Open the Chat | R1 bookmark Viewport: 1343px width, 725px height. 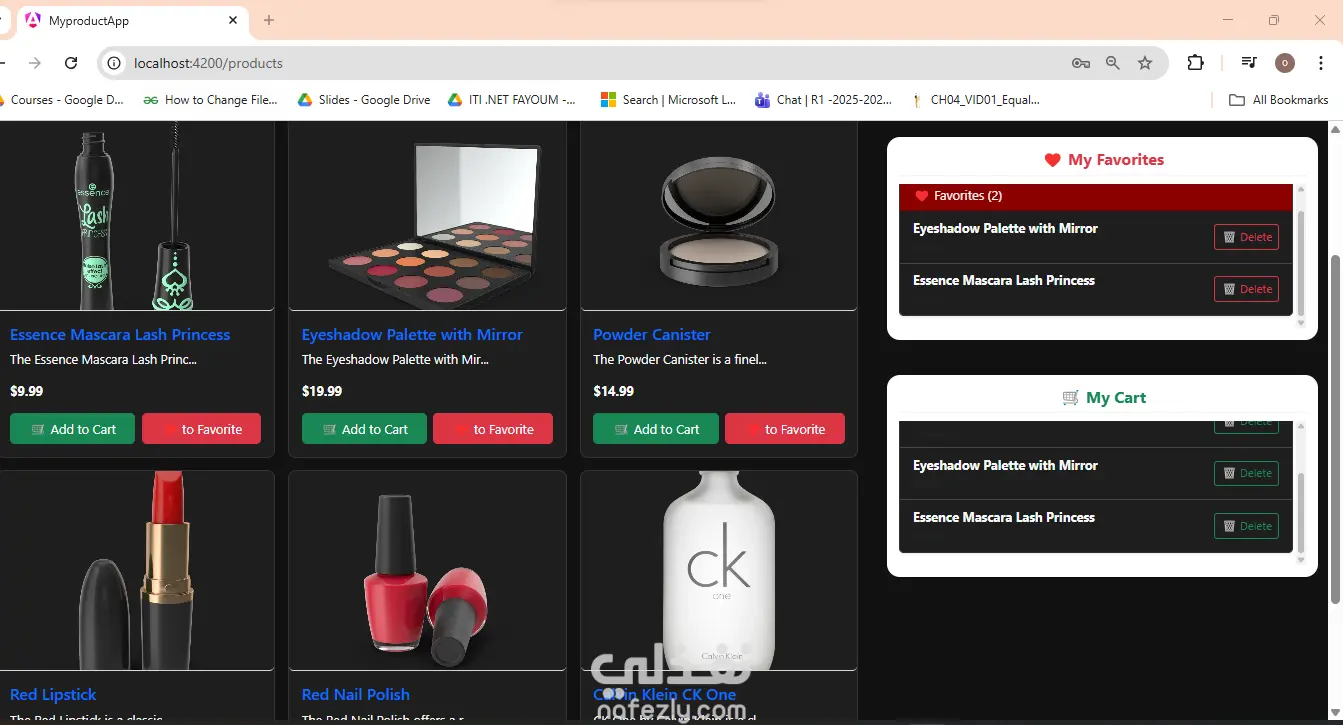coord(824,100)
